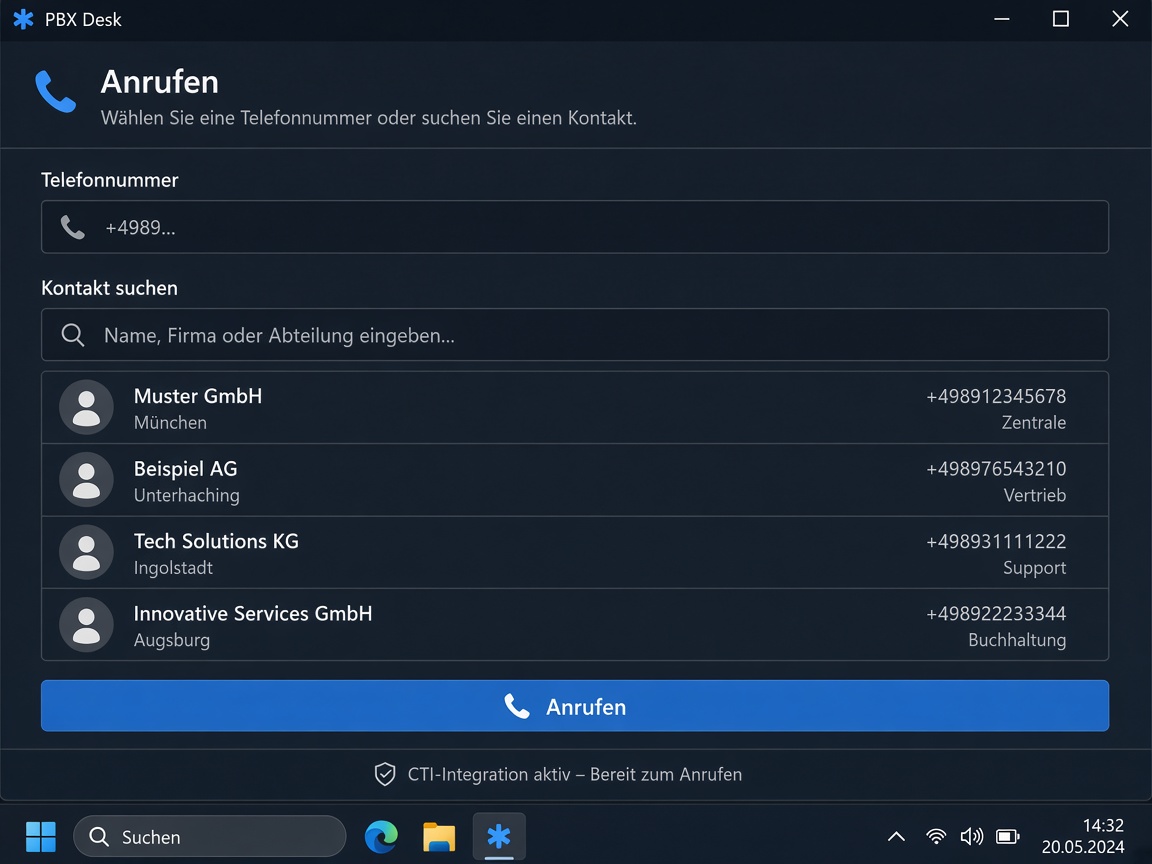Click the Support department label
The width and height of the screenshot is (1152, 864).
1034,568
